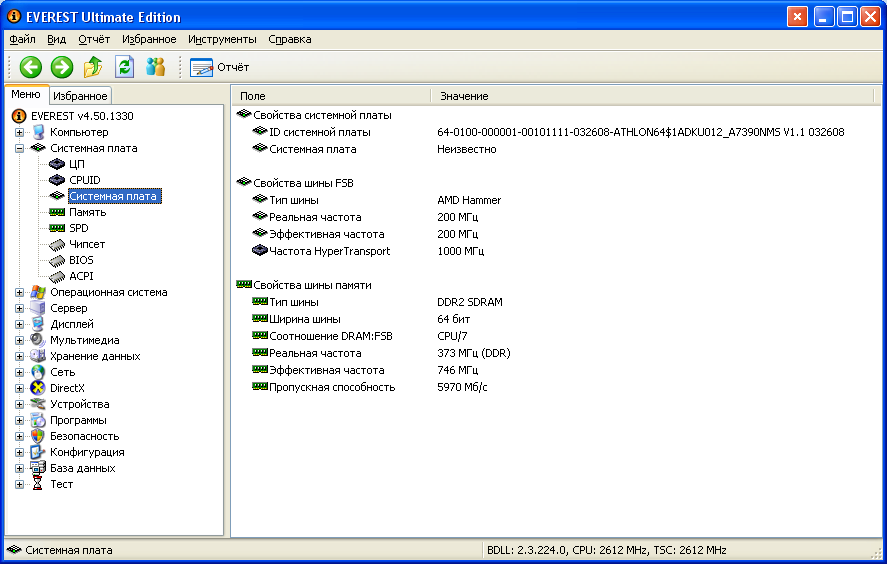Click the Сеть globe icon

38,372
